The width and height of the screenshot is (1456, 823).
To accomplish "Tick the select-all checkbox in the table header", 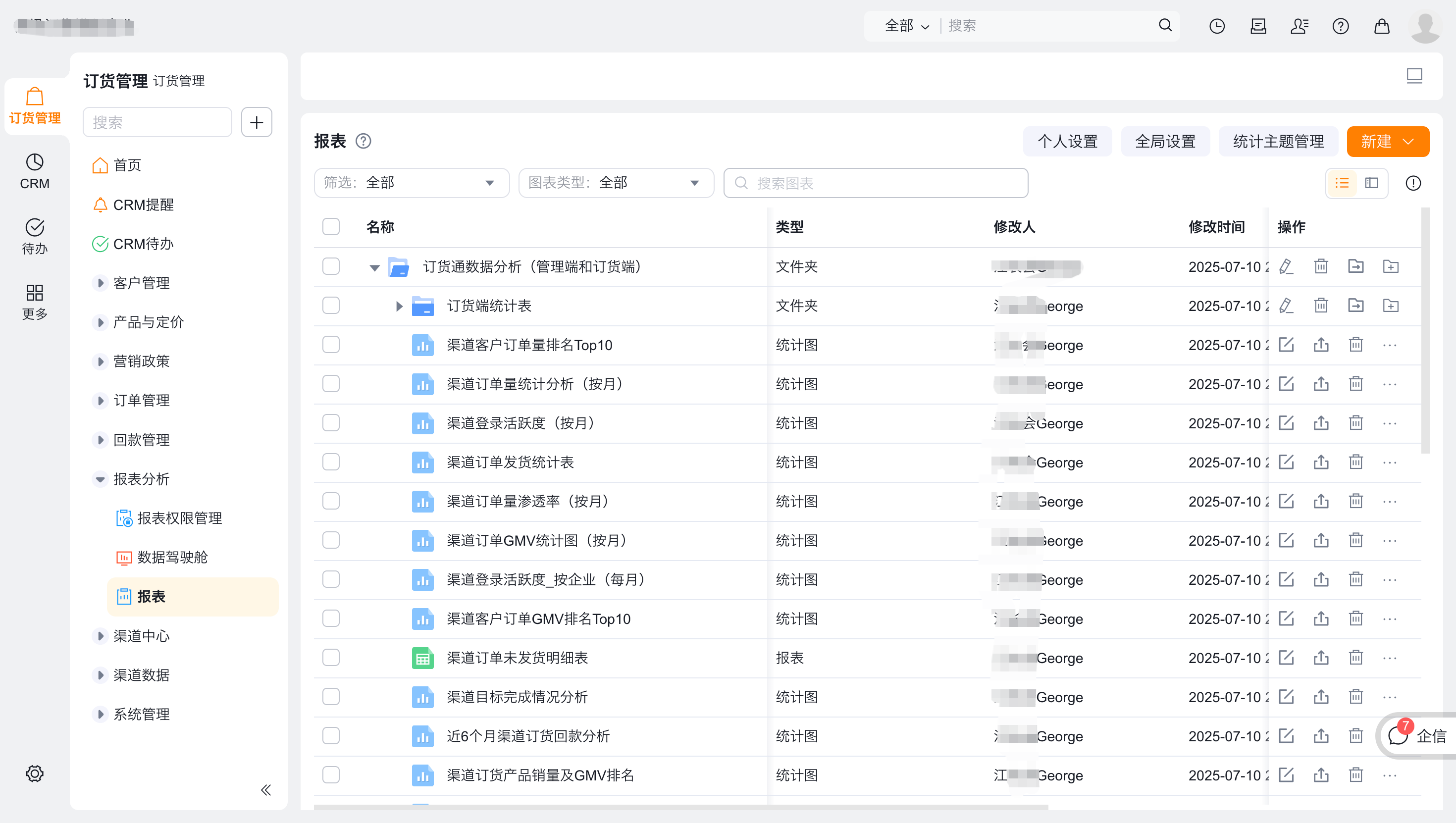I will [331, 227].
